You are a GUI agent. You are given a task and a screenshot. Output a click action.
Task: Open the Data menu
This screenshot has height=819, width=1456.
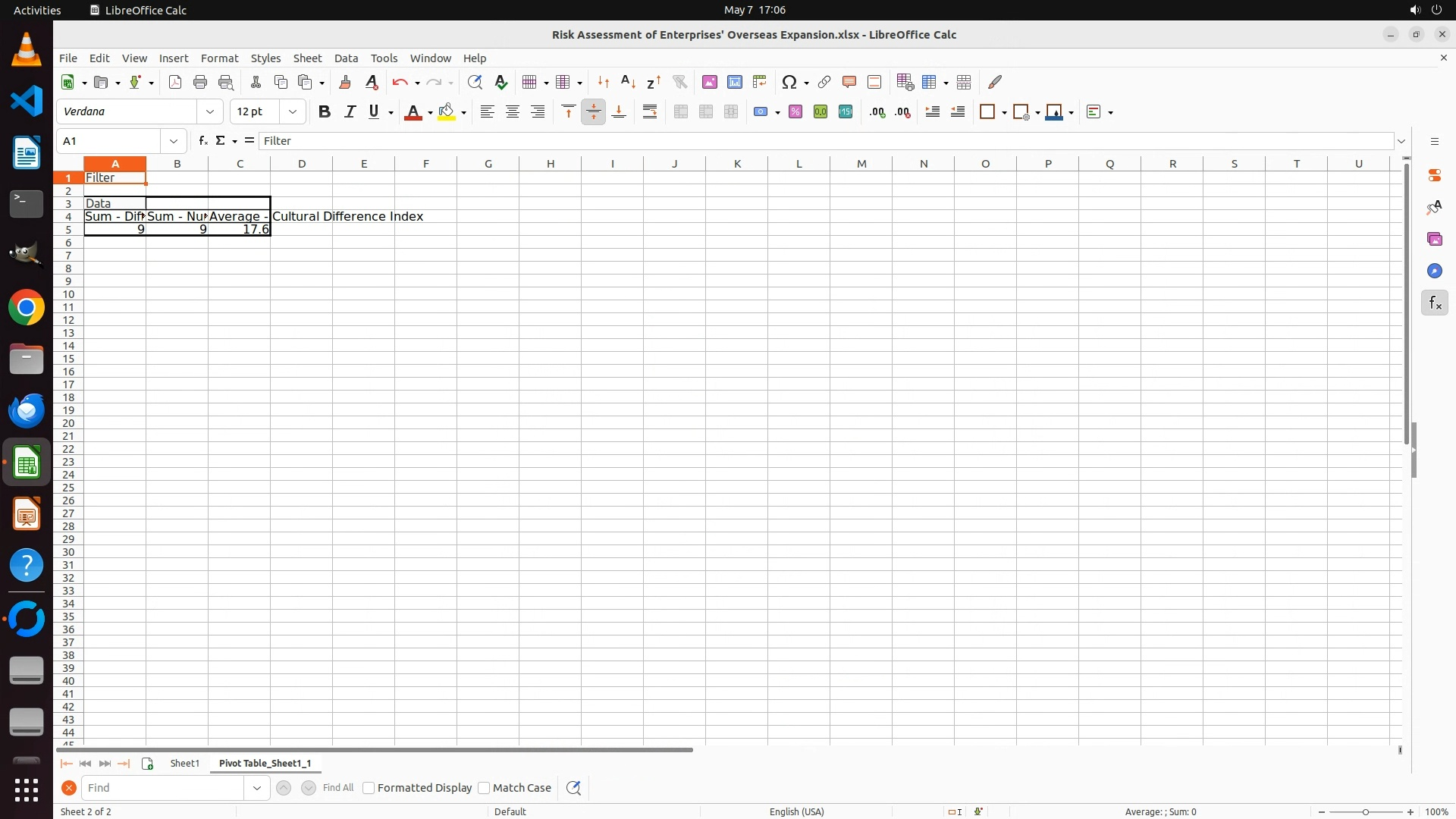(x=346, y=58)
